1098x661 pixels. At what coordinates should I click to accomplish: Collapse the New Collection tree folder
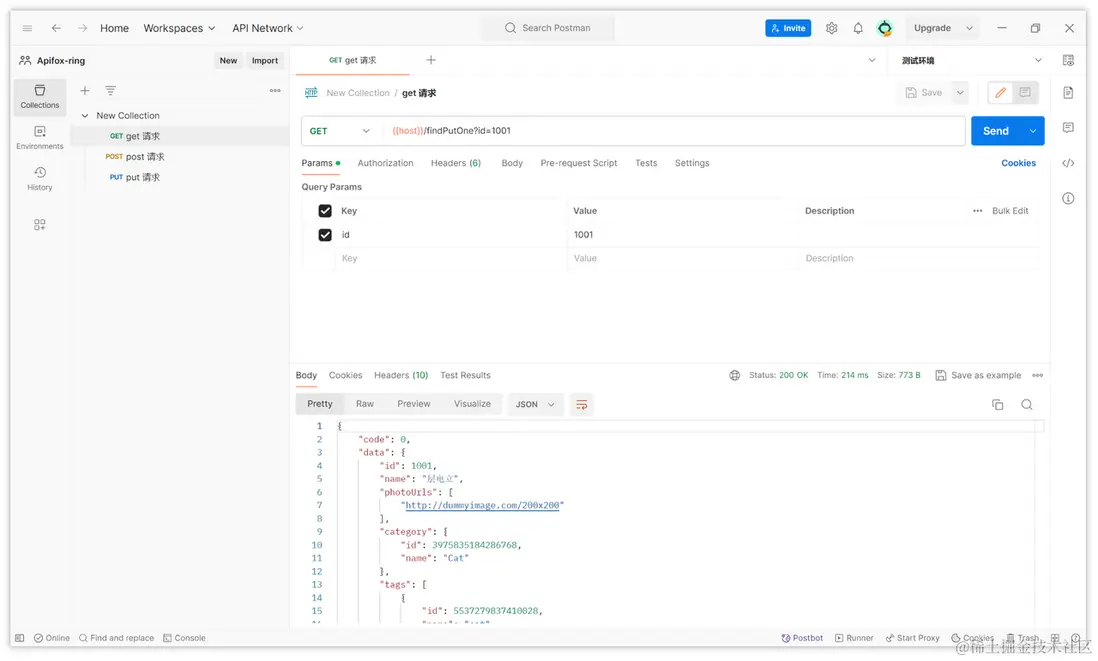(85, 116)
